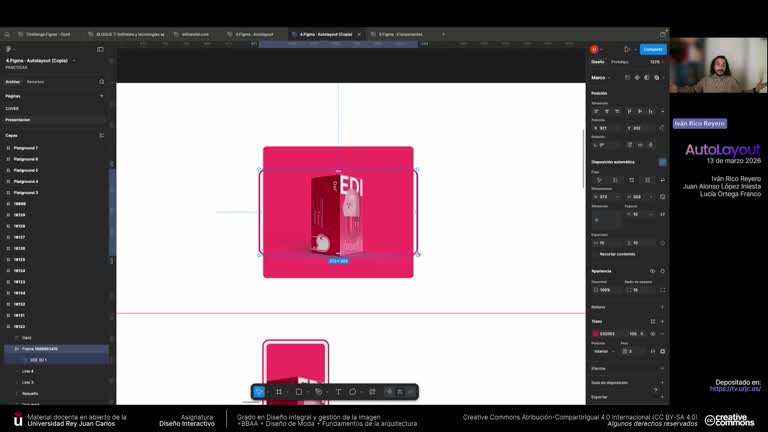768x432 pixels.
Task: Switch to the Archivo tab
Action: 13,82
